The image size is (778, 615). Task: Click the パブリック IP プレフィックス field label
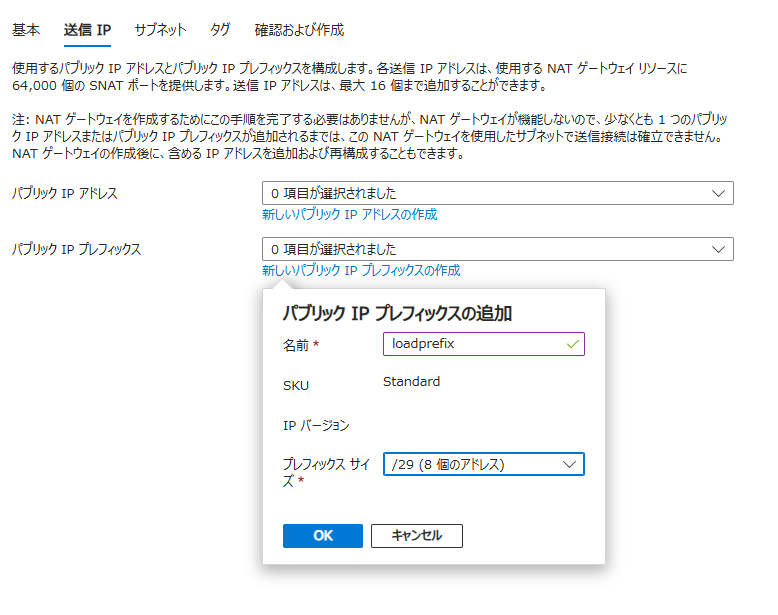click(x=76, y=249)
